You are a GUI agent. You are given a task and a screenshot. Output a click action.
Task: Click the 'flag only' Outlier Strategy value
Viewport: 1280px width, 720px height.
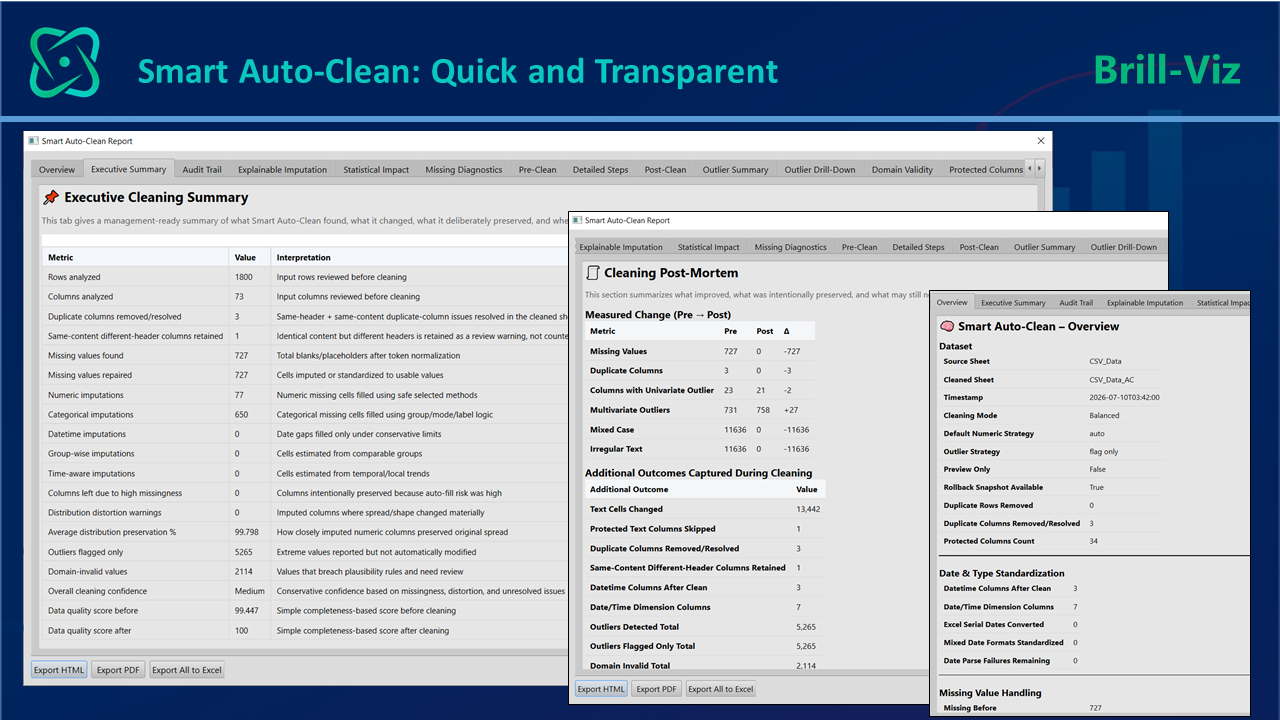pyautogui.click(x=1106, y=451)
